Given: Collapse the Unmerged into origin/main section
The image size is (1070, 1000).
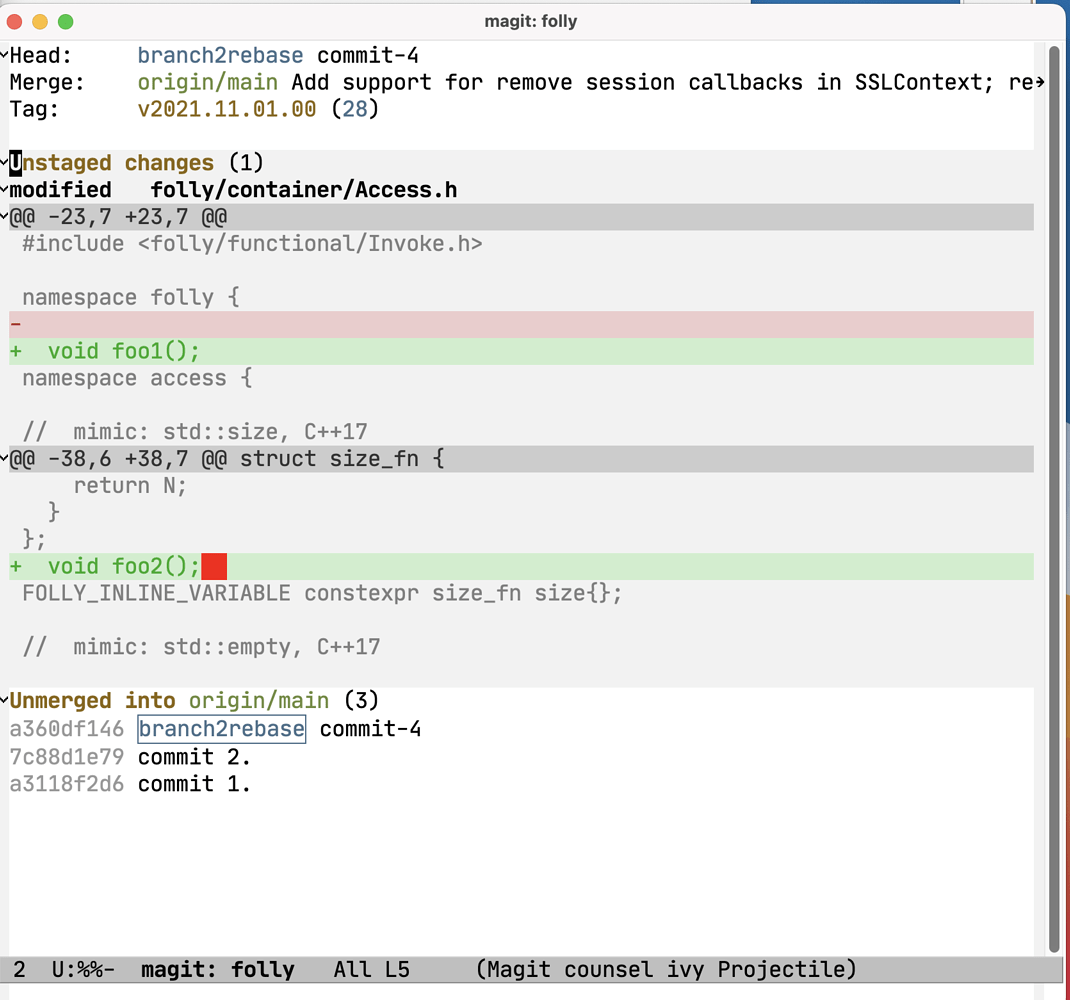Looking at the screenshot, I should 6,700.
